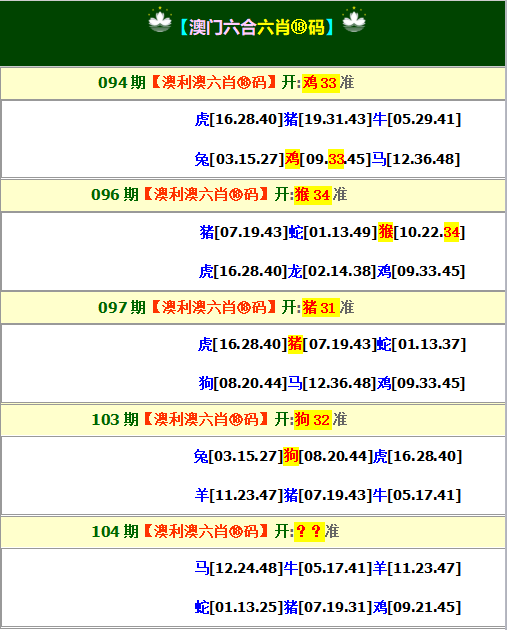Click highlighted 猪[07.19.43] in 097期
The width and height of the screenshot is (507, 630).
click(332, 344)
